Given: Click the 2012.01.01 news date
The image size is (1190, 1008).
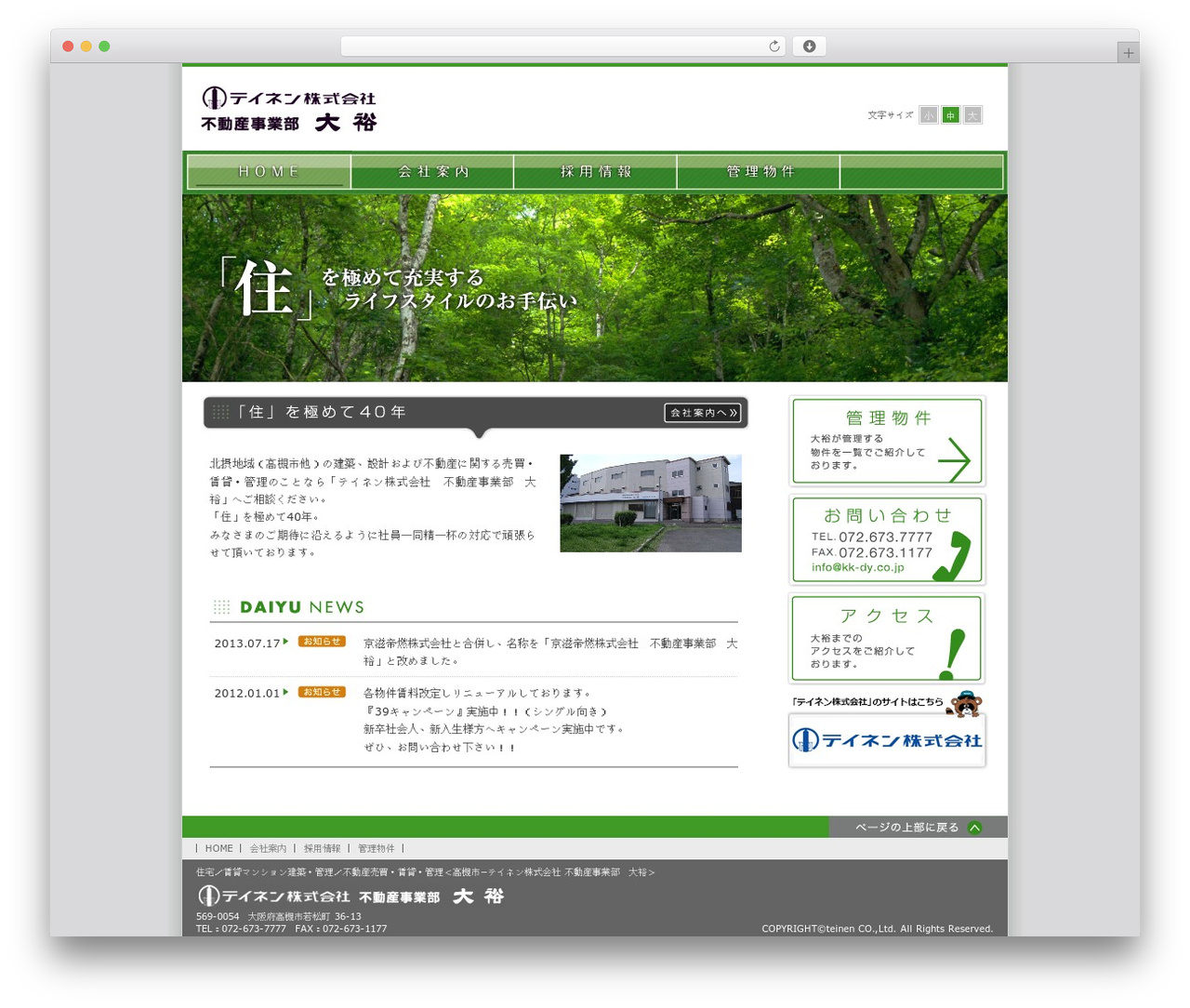Looking at the screenshot, I should coord(247,694).
